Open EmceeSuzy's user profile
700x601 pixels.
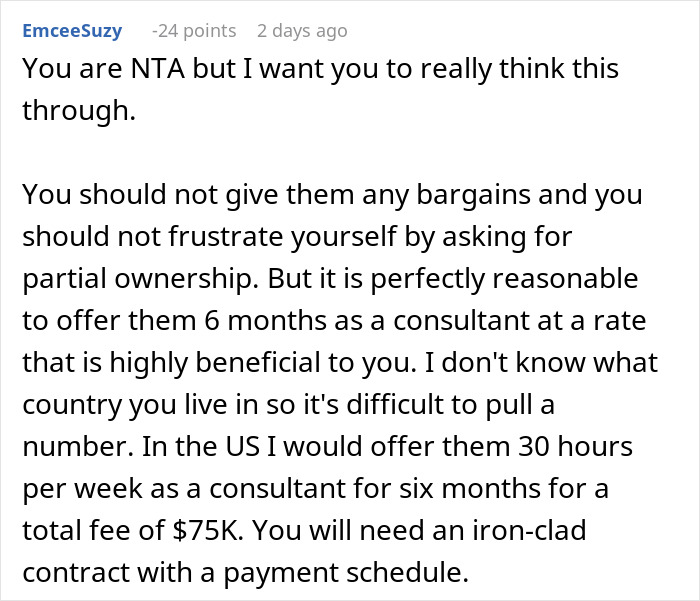pos(72,31)
